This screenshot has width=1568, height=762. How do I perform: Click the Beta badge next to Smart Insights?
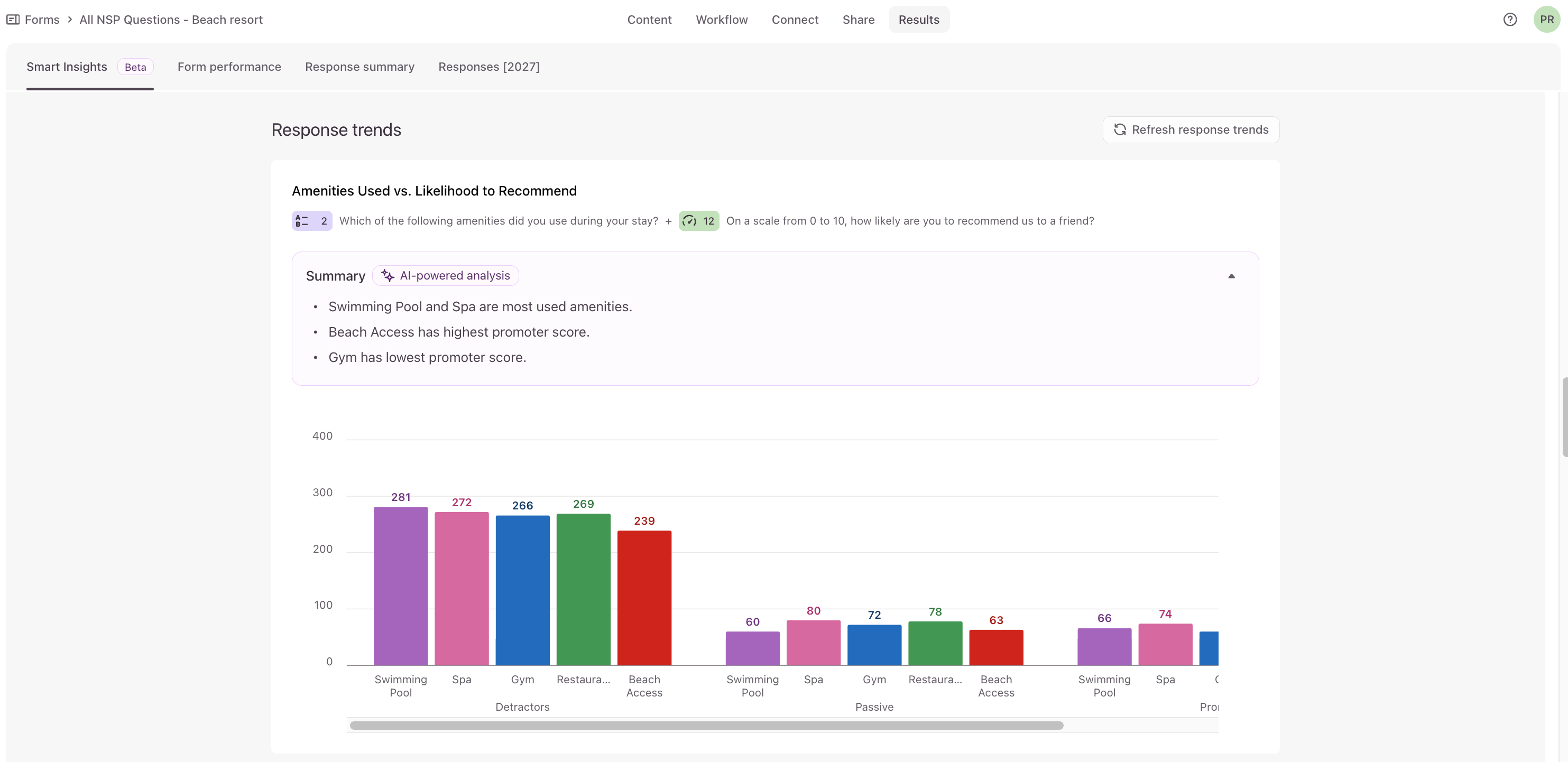(135, 67)
